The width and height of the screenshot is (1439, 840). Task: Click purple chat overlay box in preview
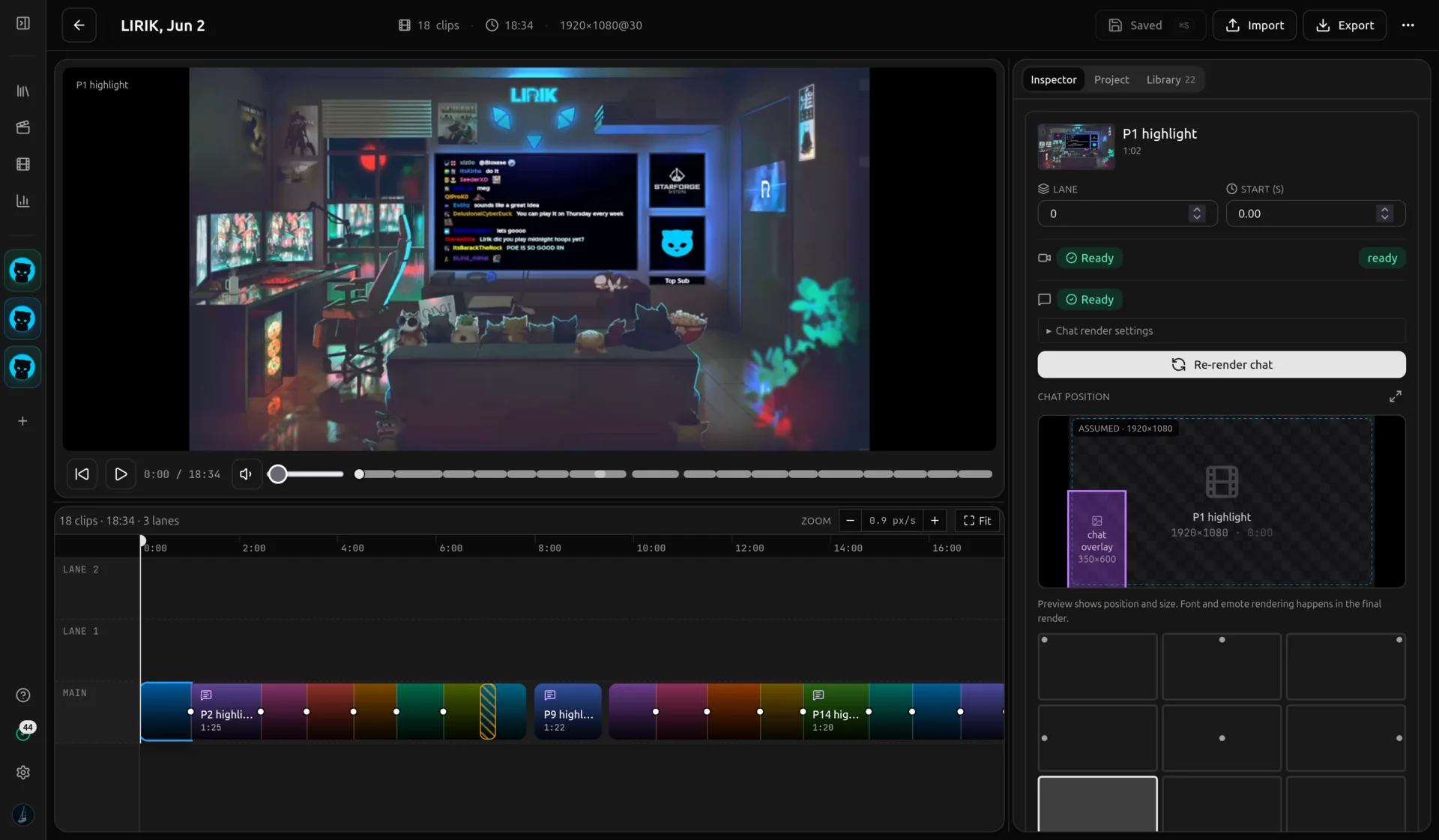pos(1096,539)
